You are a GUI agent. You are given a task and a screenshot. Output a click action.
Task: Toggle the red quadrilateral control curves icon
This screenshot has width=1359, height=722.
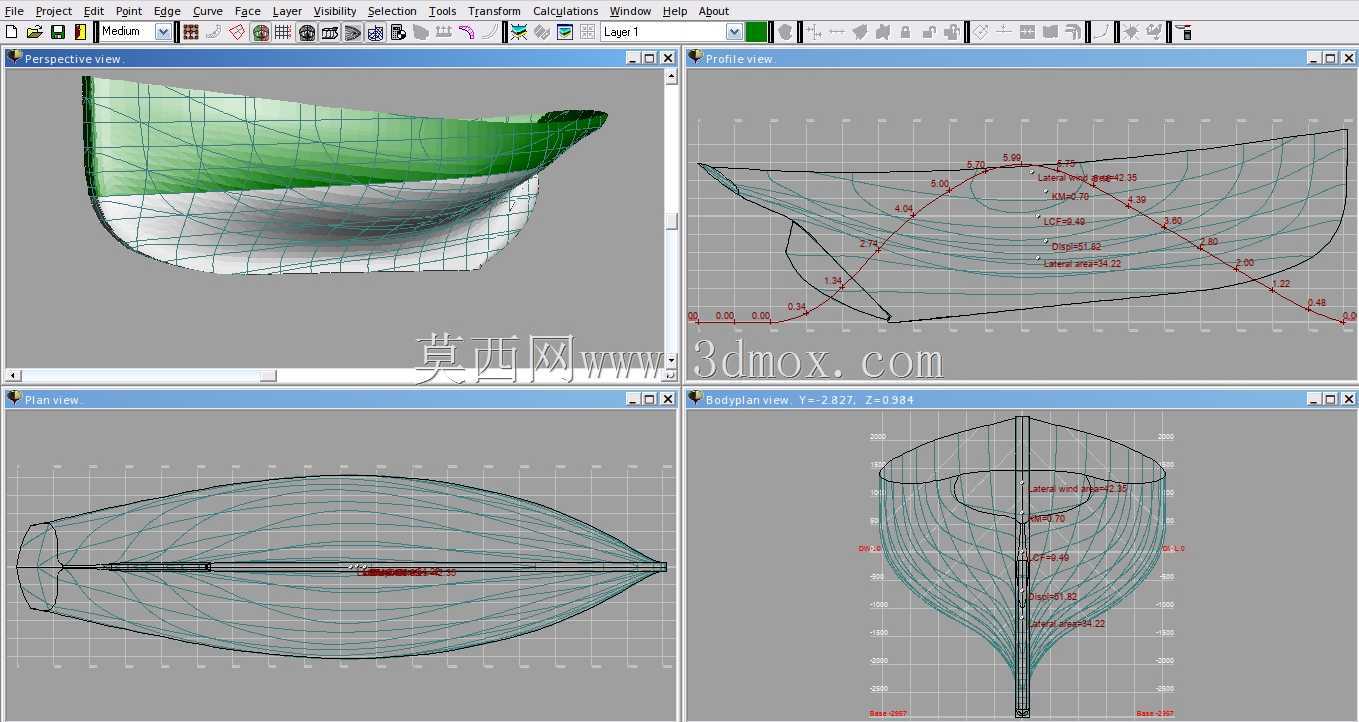click(x=236, y=32)
